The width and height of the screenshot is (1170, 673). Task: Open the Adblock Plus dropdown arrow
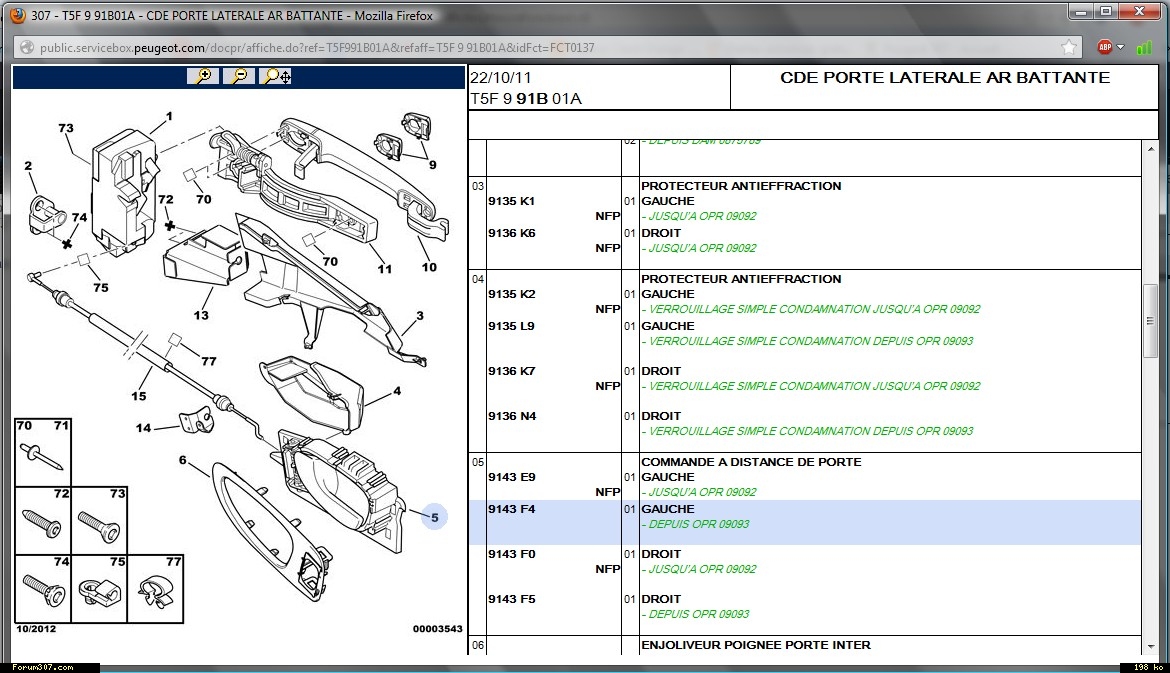tap(1121, 47)
